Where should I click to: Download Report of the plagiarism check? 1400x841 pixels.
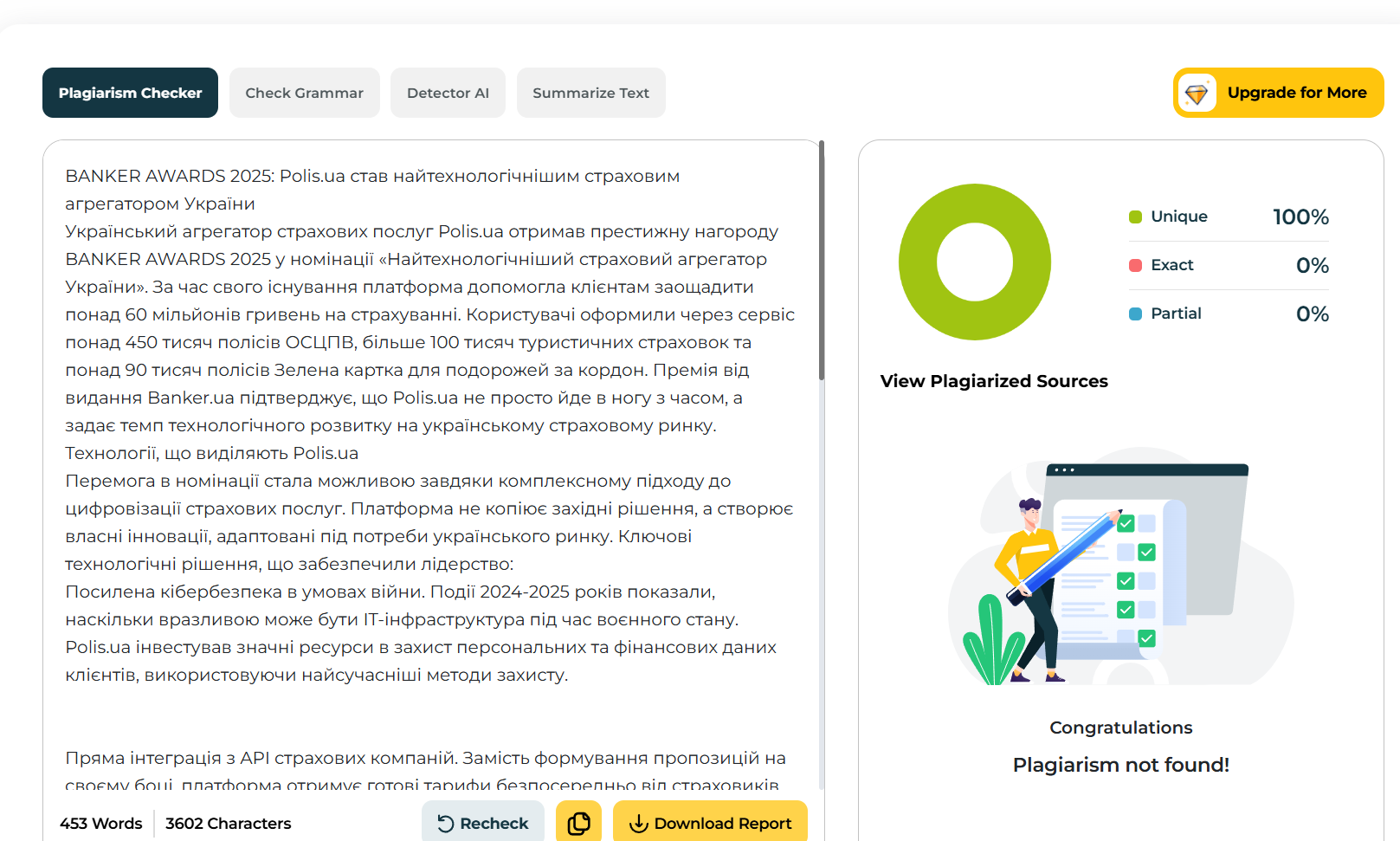pos(710,822)
